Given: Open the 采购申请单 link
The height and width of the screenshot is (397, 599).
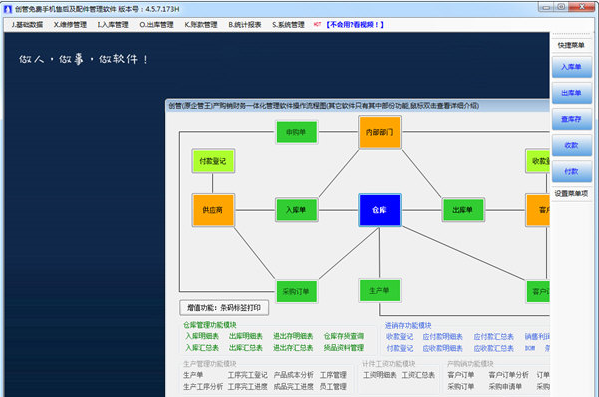Looking at the screenshot, I should 505,386.
